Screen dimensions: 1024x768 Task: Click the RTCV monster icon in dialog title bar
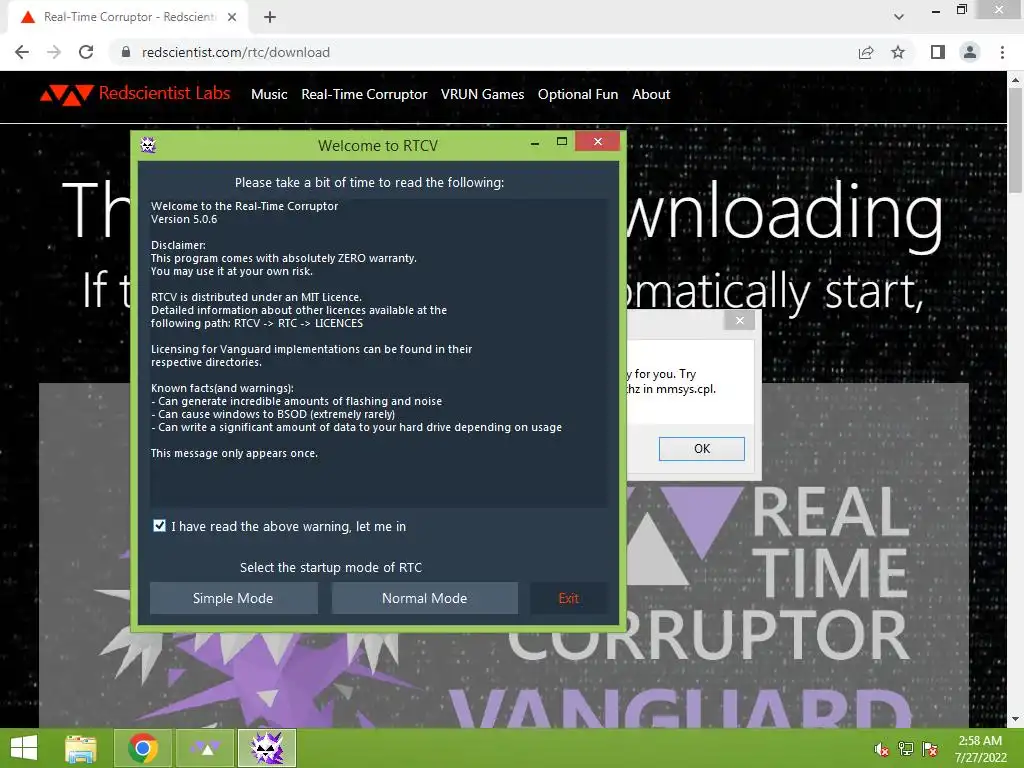pos(148,145)
